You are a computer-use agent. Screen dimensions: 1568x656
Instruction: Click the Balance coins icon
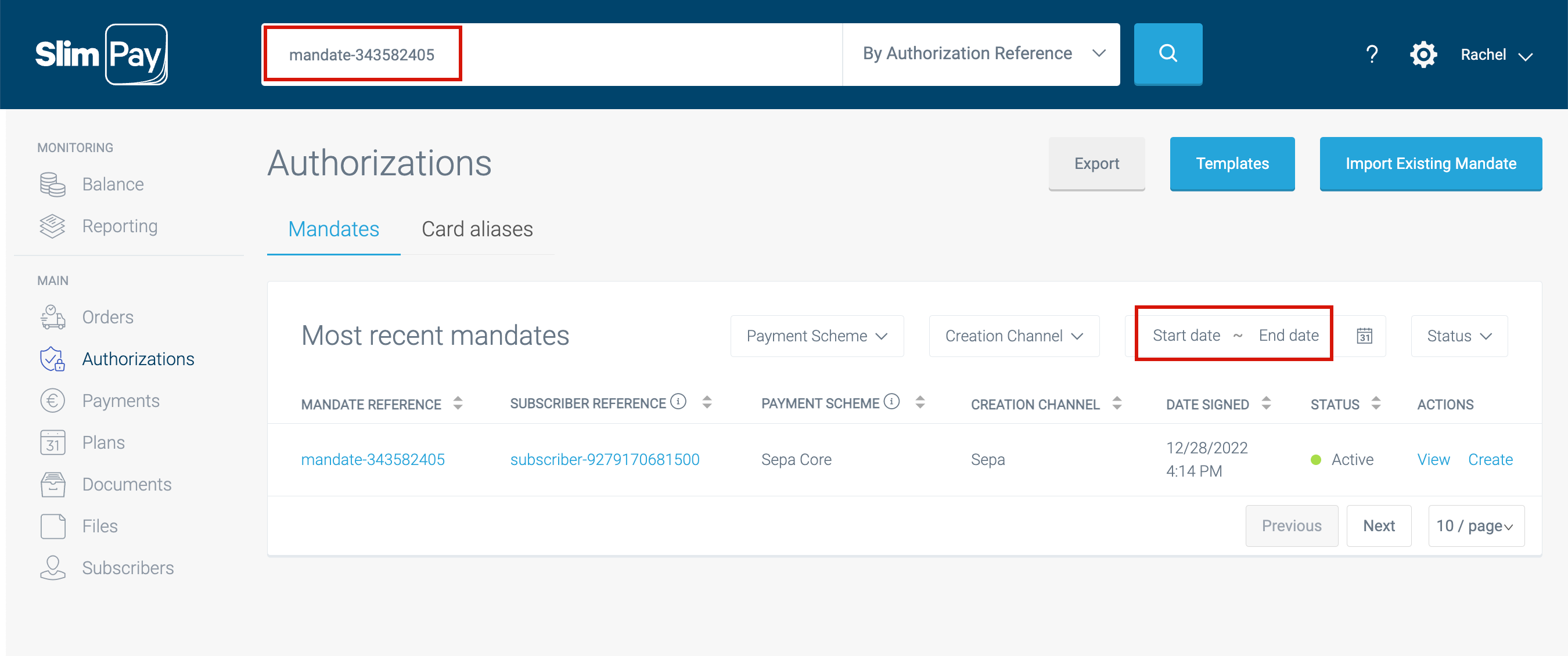[x=52, y=185]
